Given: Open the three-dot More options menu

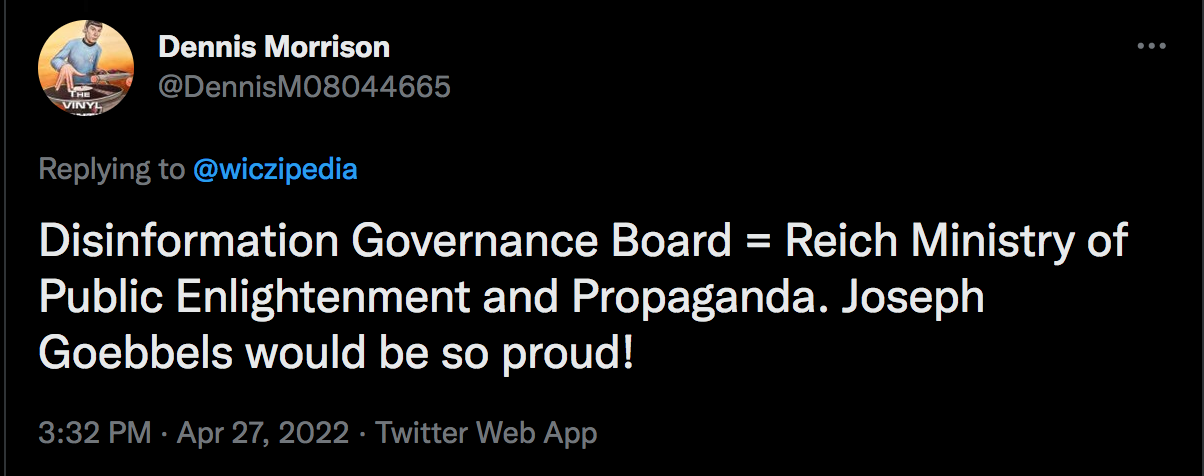Looking at the screenshot, I should coord(1152,47).
